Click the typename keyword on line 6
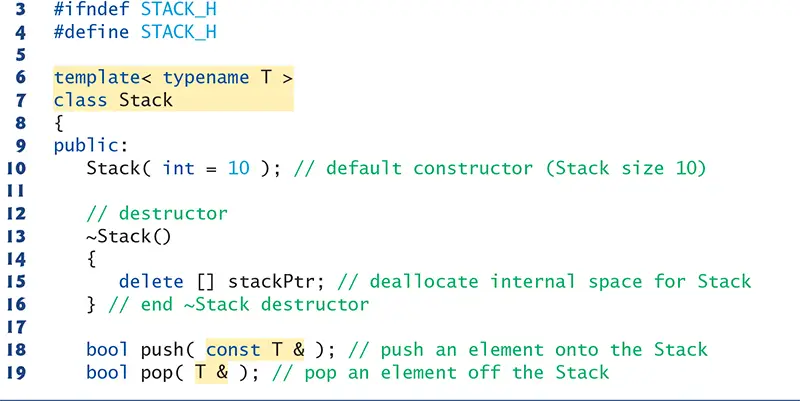 point(206,78)
